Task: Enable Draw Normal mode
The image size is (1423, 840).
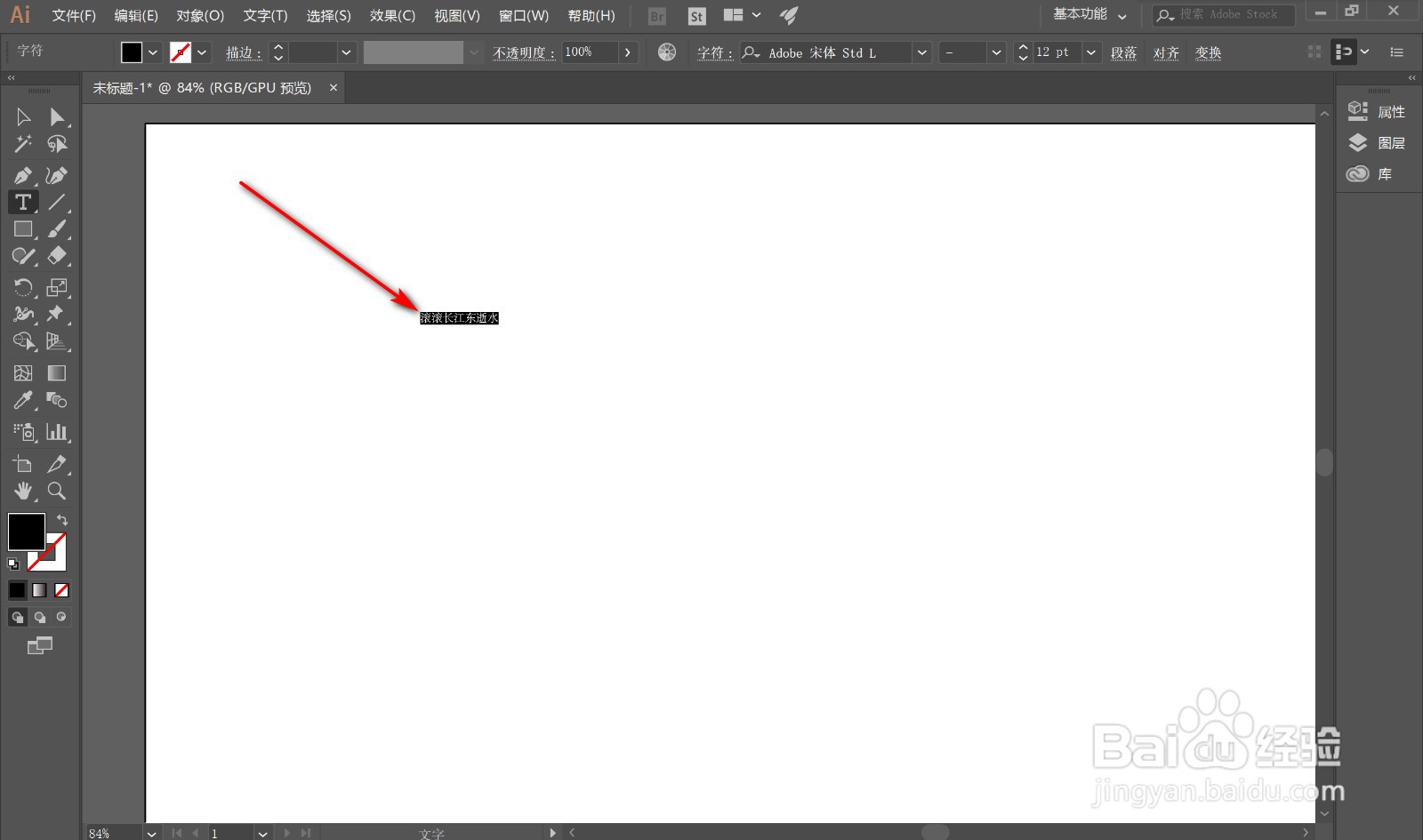Action: [x=18, y=617]
